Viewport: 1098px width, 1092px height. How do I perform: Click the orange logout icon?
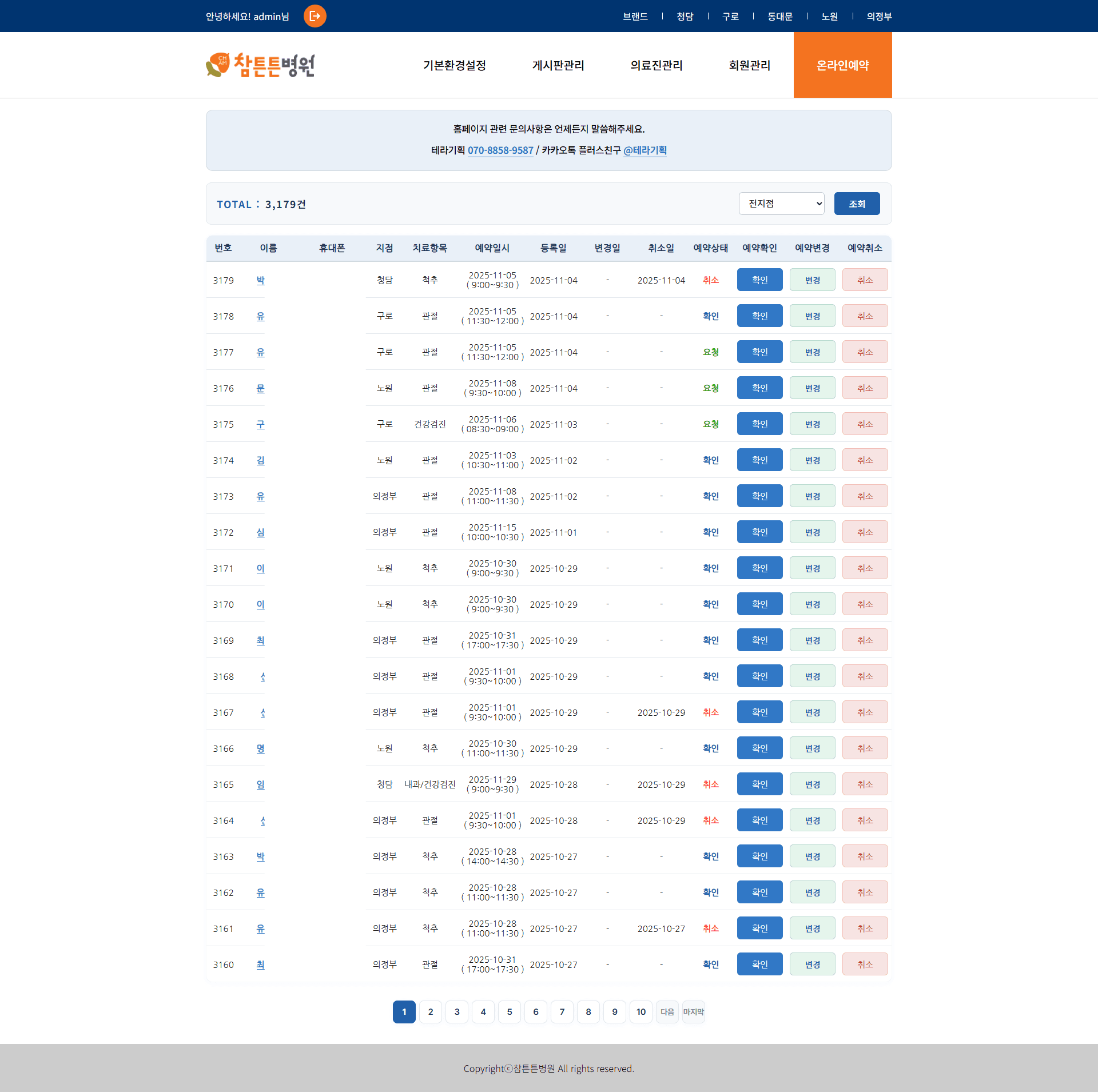[315, 16]
